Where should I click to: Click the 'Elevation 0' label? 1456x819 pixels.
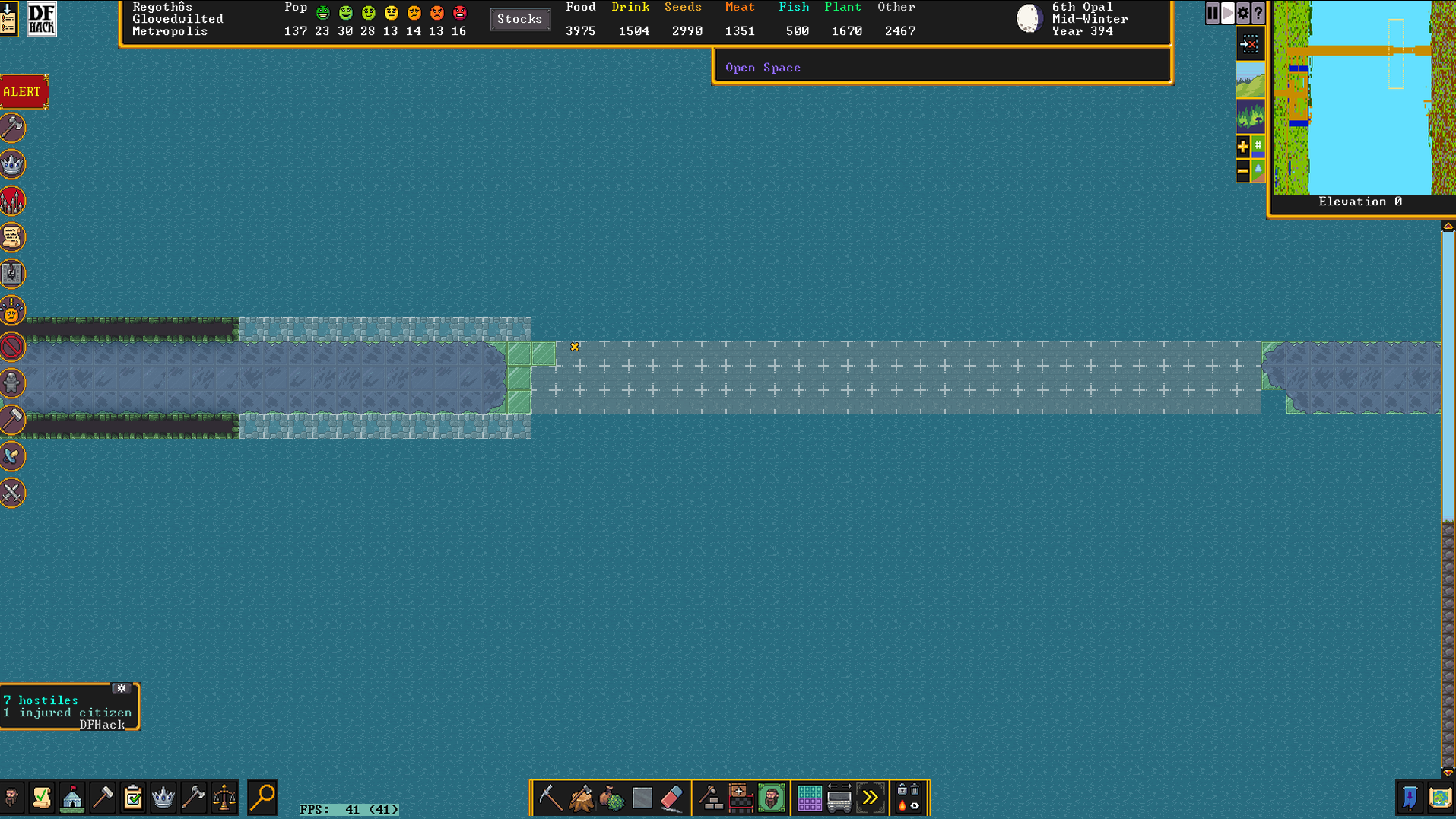[1360, 202]
